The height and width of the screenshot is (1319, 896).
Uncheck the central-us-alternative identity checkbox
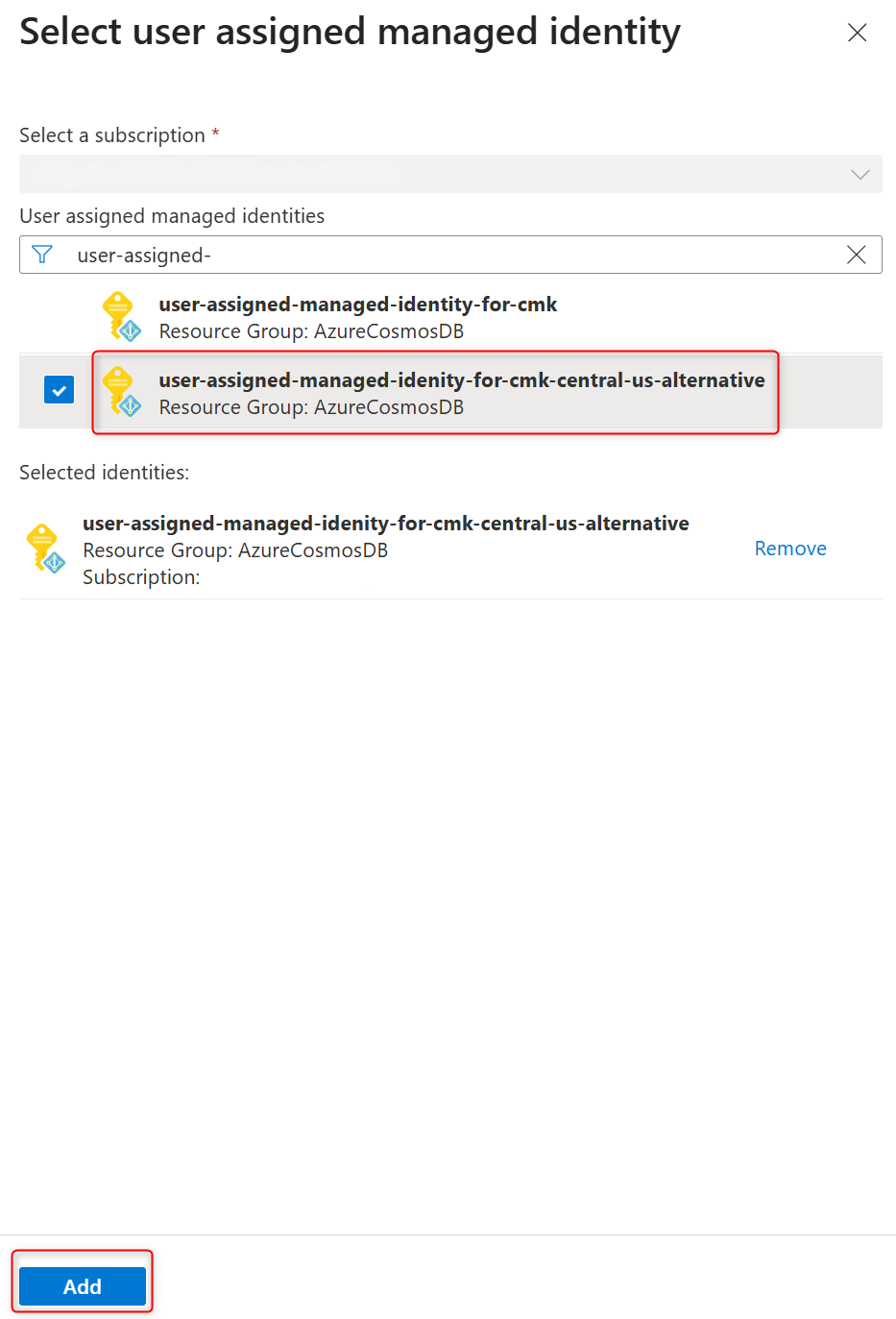60,390
